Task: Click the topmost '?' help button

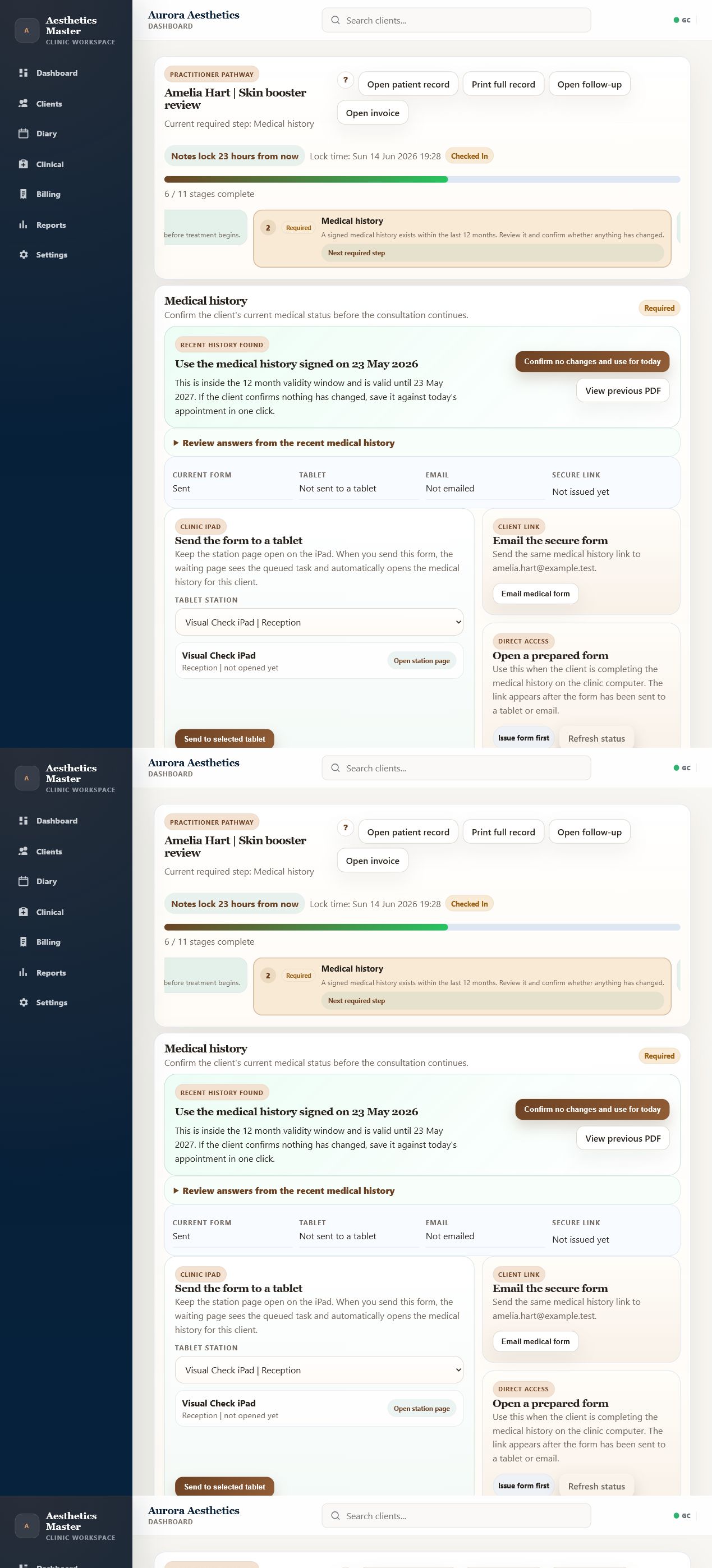Action: (346, 80)
